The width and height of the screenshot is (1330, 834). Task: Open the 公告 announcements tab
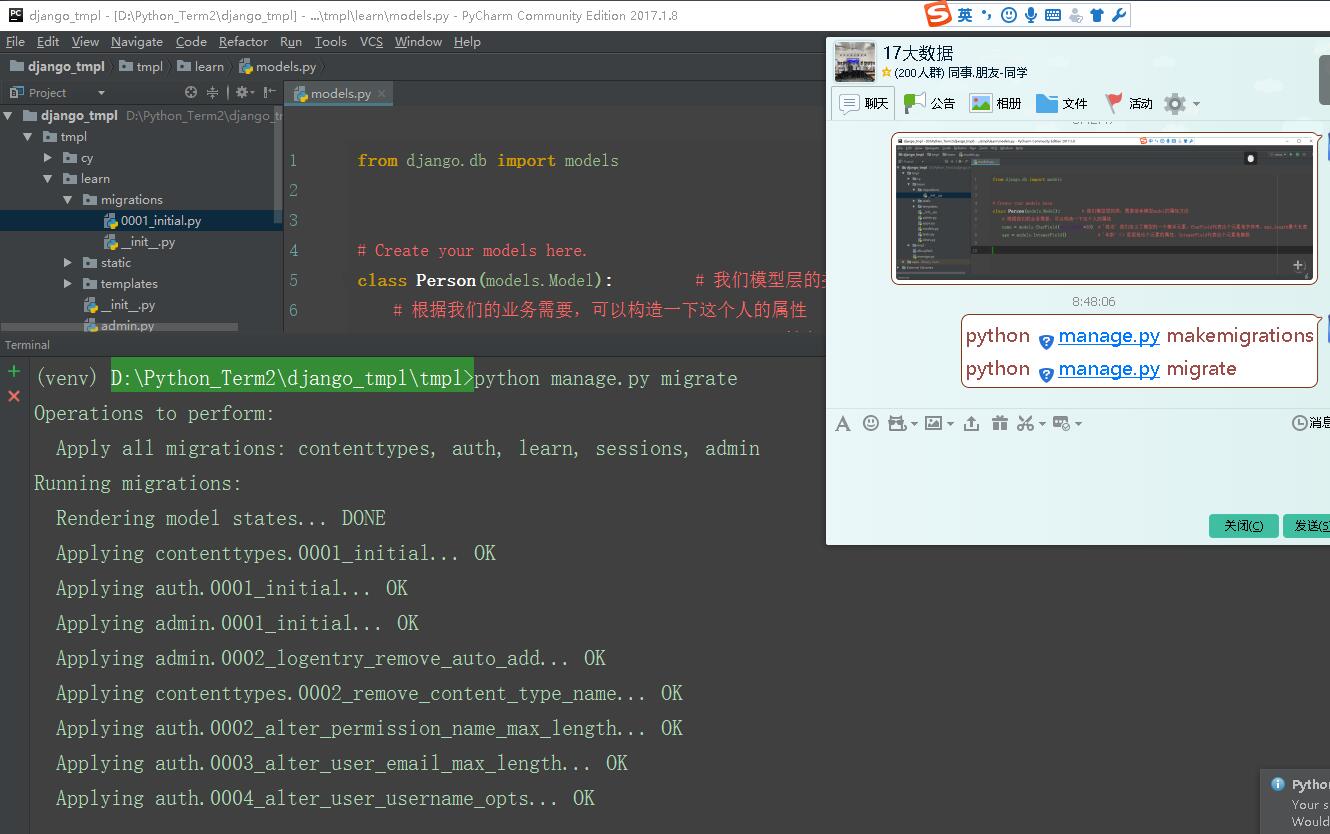point(929,103)
